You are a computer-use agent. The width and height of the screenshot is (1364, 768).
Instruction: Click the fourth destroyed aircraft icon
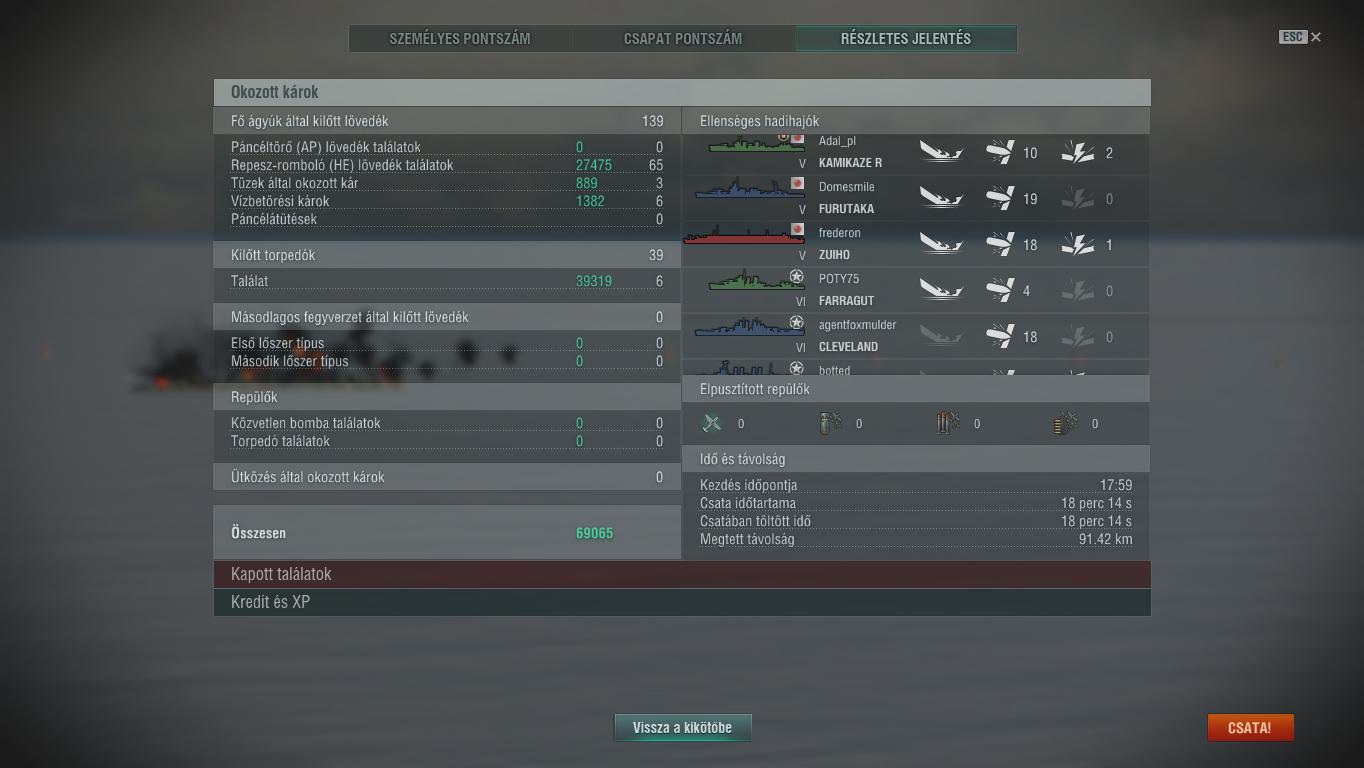pos(1066,424)
